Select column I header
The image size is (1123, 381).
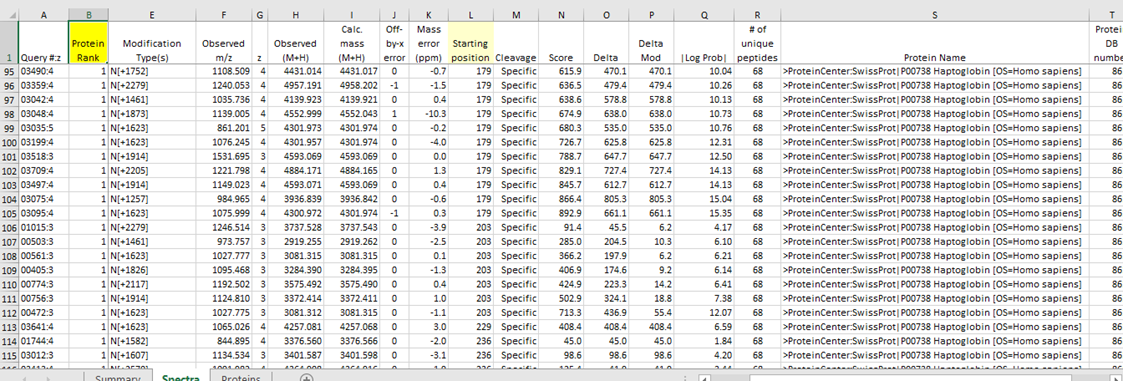click(351, 14)
